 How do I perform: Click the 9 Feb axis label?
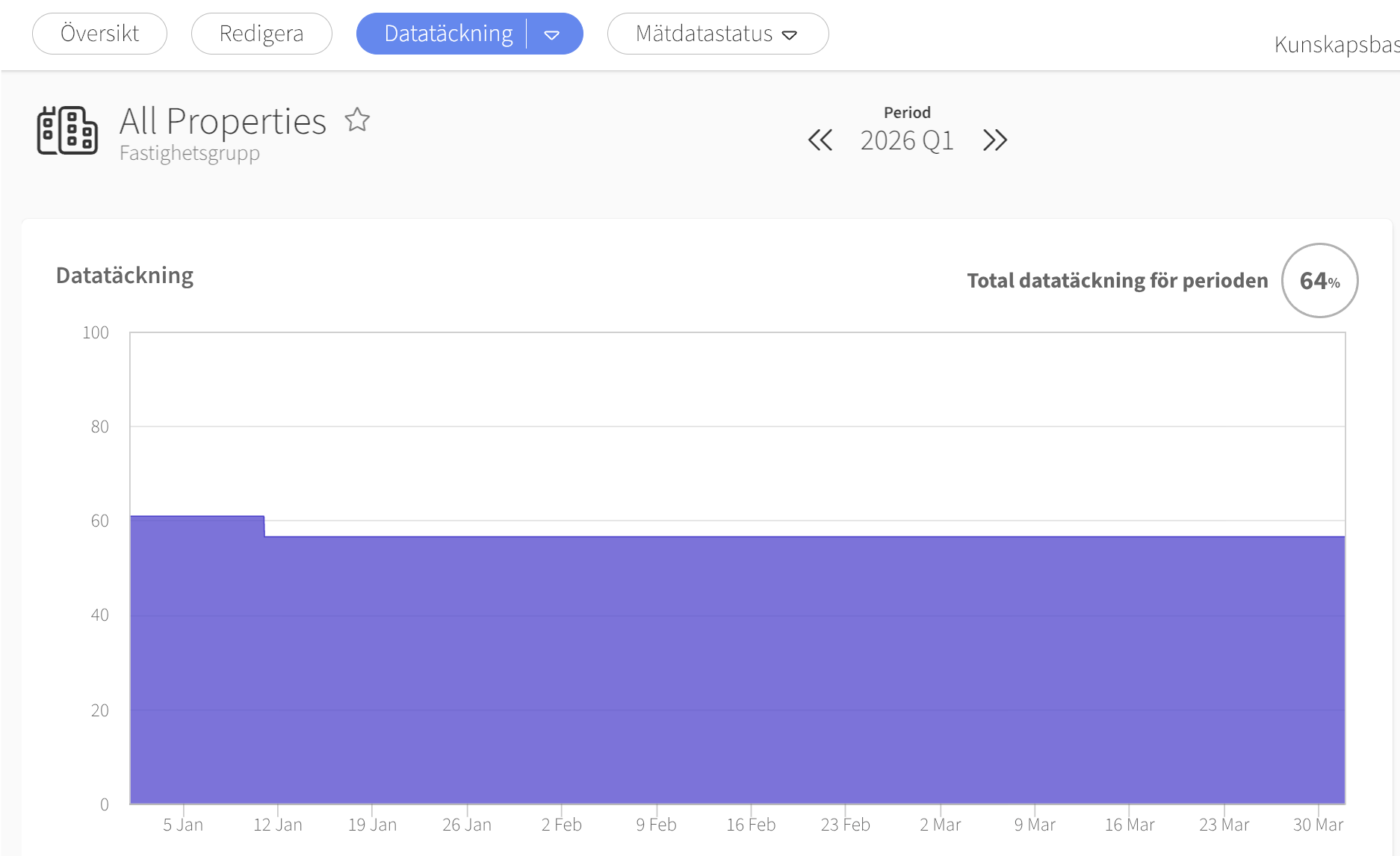[657, 825]
